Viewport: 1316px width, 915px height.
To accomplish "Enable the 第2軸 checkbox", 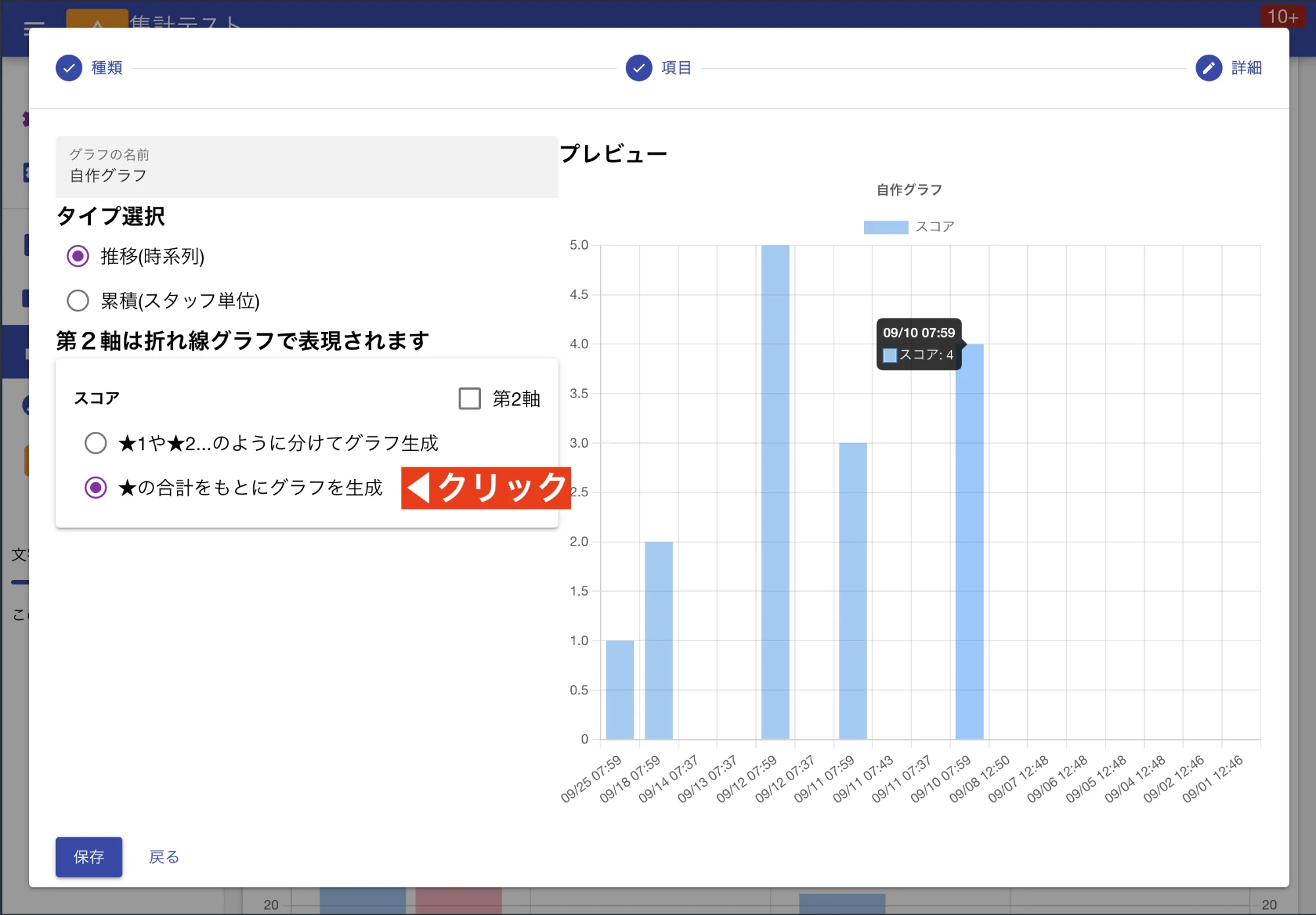I will (469, 398).
